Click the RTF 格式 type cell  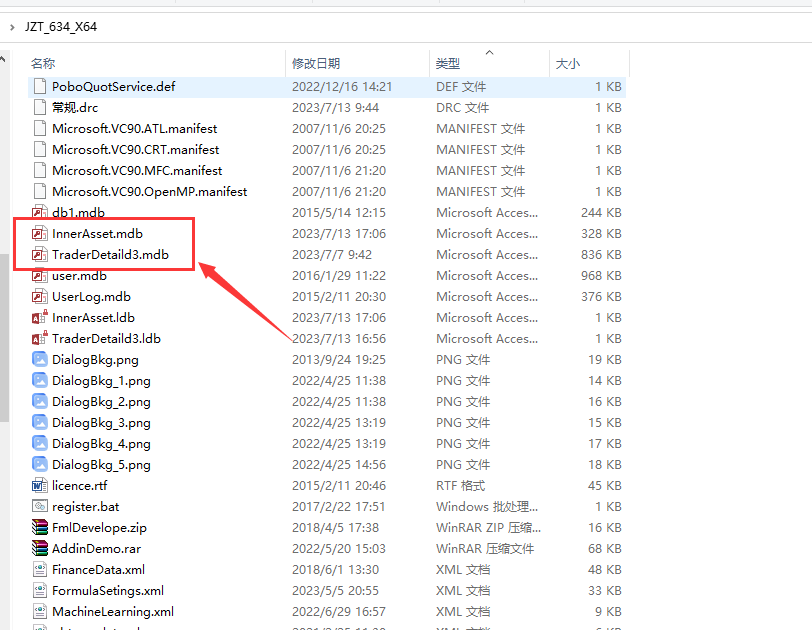click(x=460, y=486)
